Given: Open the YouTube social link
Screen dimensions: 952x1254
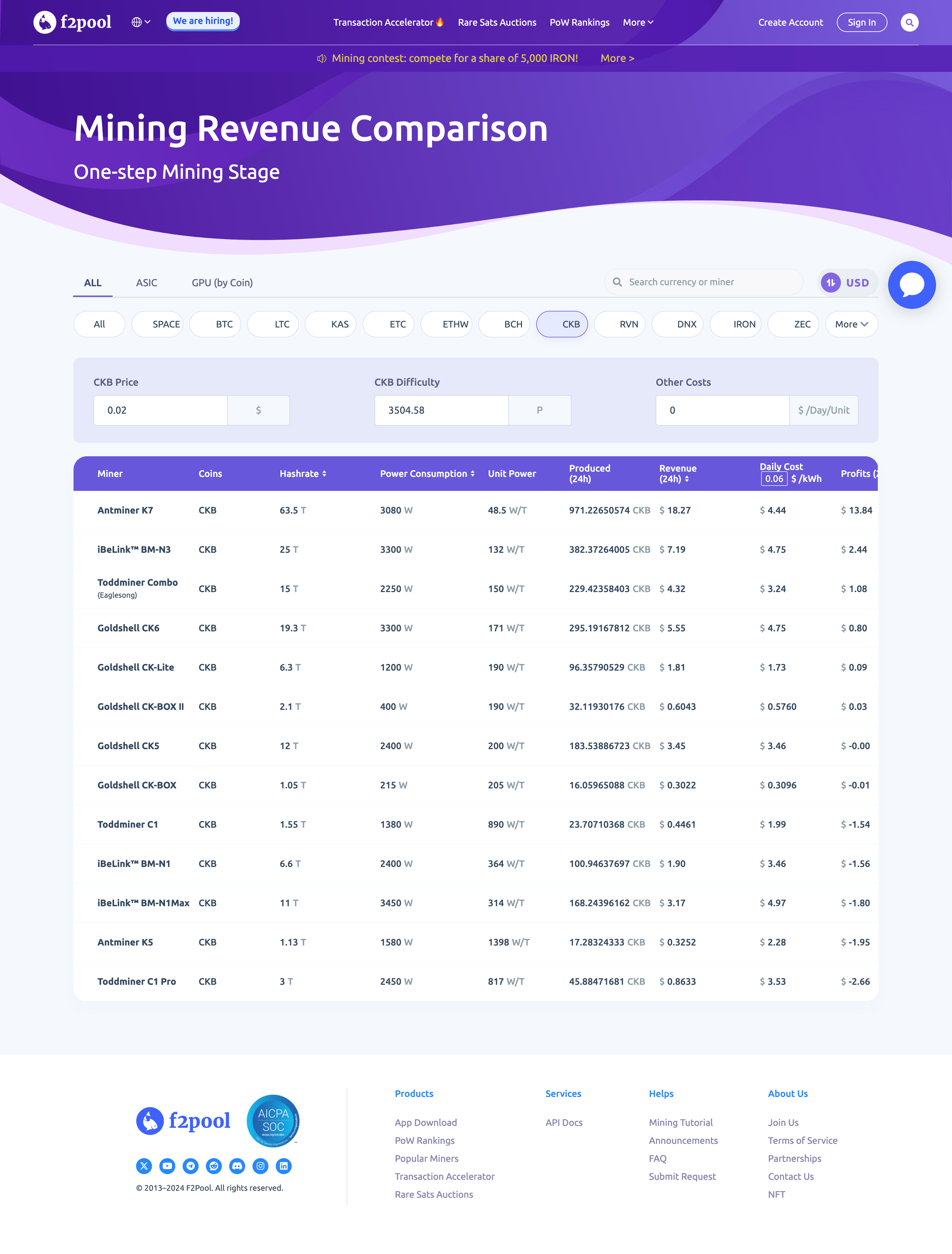Looking at the screenshot, I should tap(167, 1166).
